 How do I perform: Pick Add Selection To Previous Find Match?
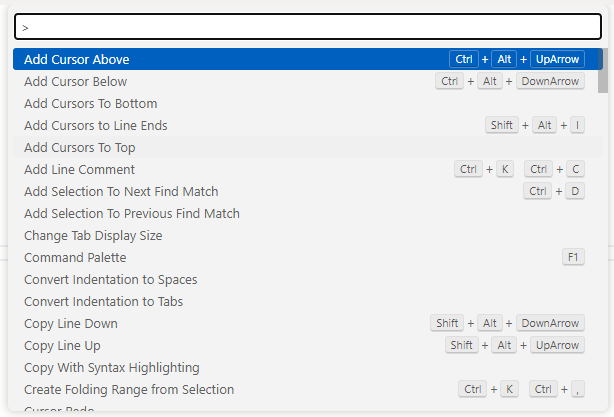tap(132, 214)
